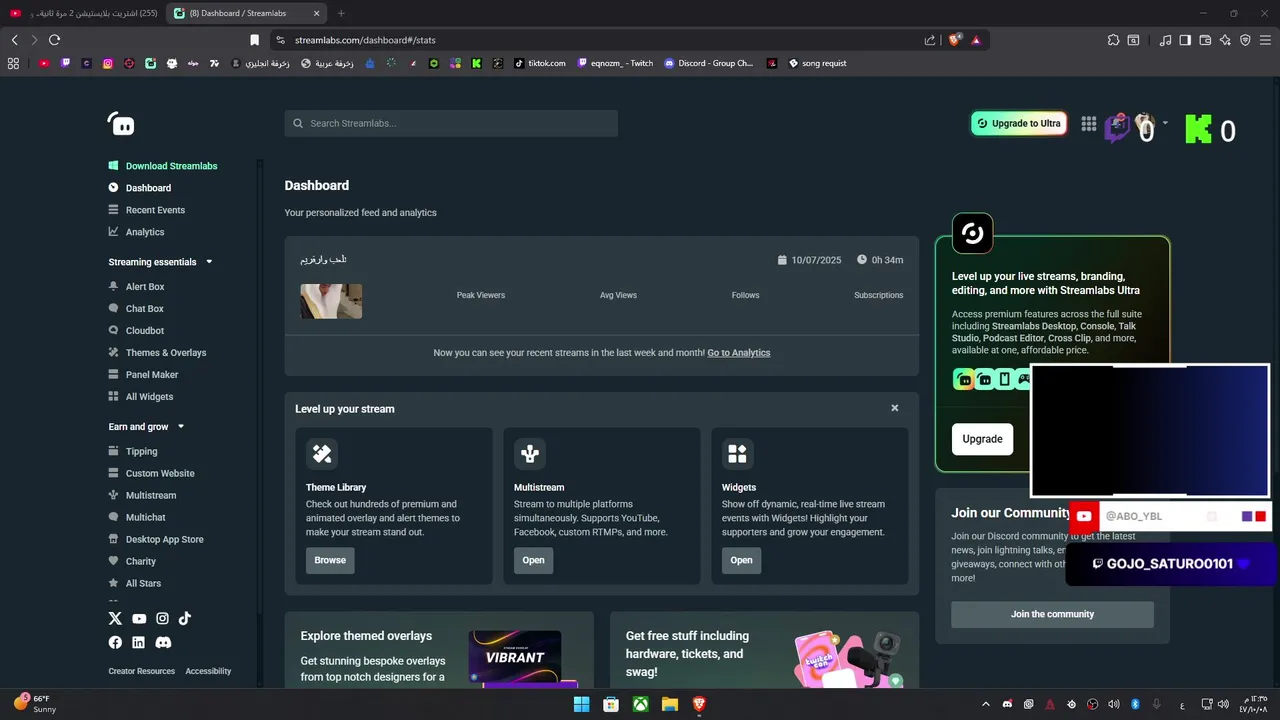Open the VIBRANT overlay theme thumbnail
1280x720 pixels.
tap(515, 658)
